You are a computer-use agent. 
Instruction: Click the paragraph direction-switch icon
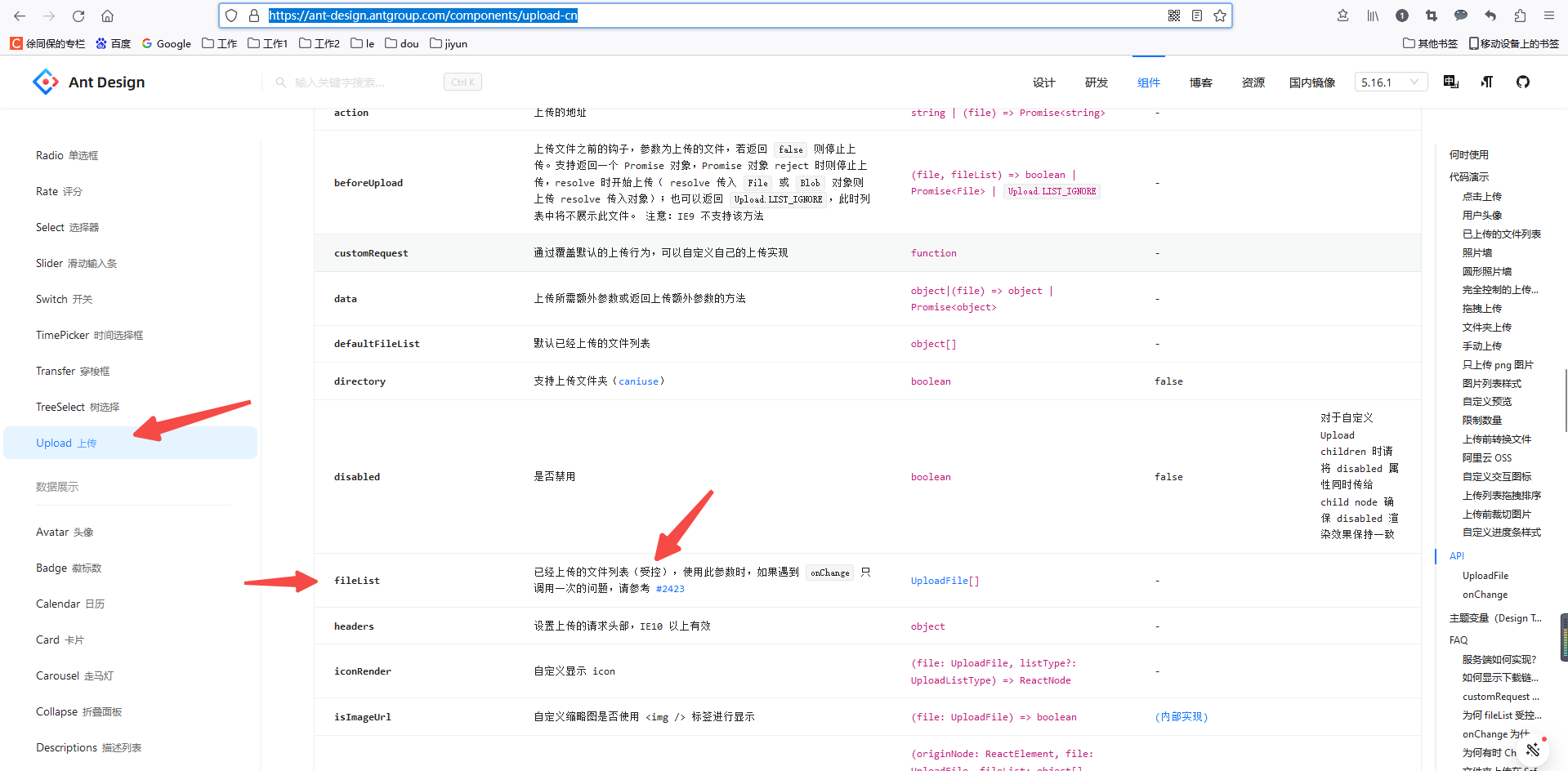tap(1487, 82)
